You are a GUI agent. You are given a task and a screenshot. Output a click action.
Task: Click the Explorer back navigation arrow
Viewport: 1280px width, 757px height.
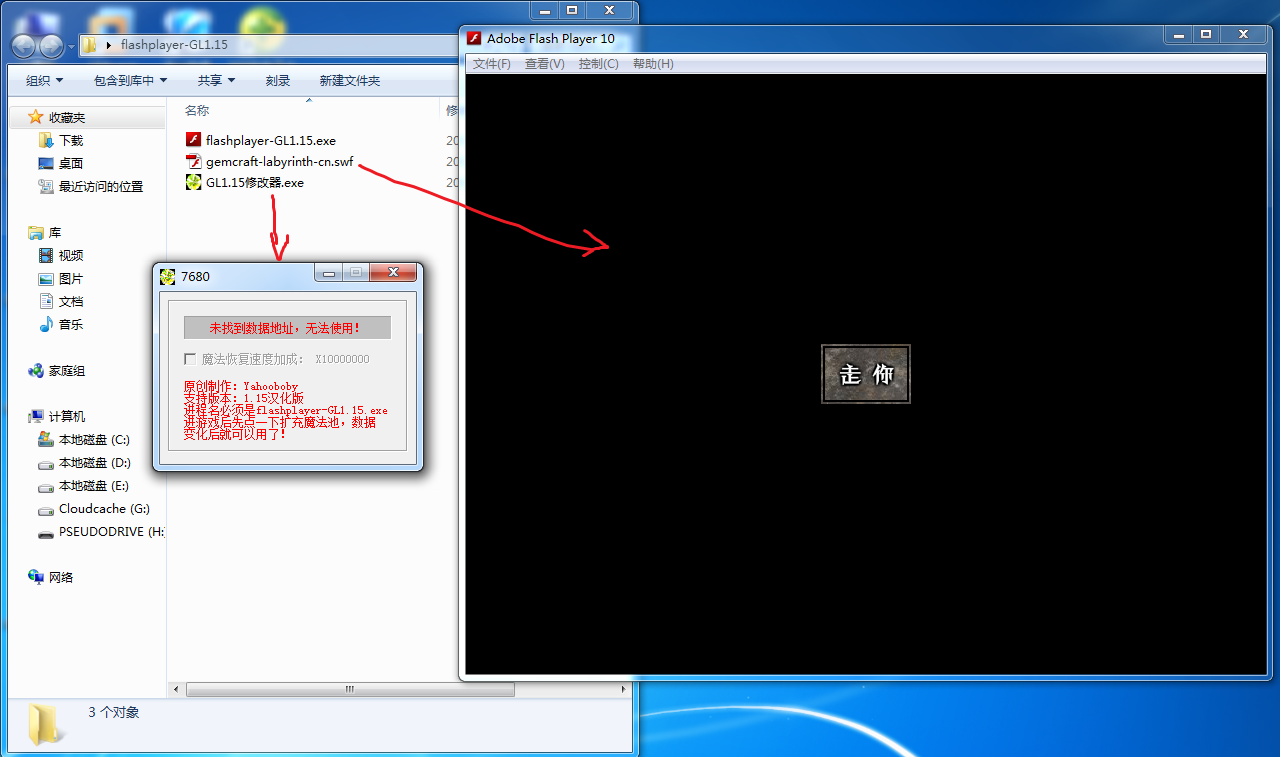coord(24,45)
